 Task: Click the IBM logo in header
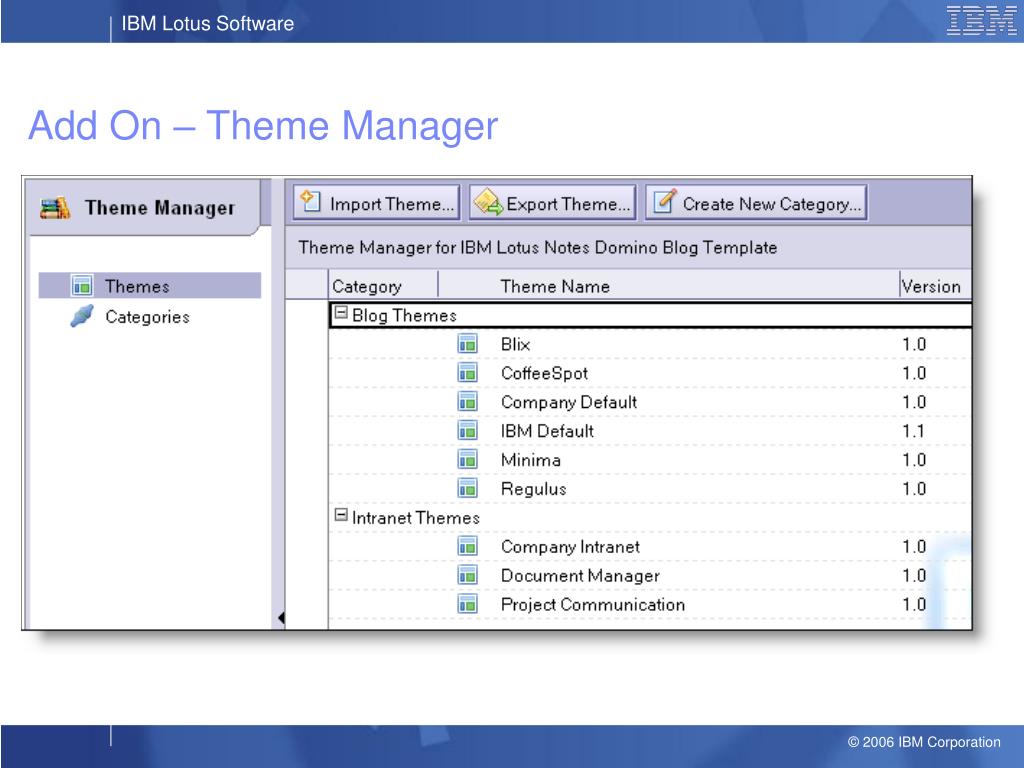[x=981, y=21]
